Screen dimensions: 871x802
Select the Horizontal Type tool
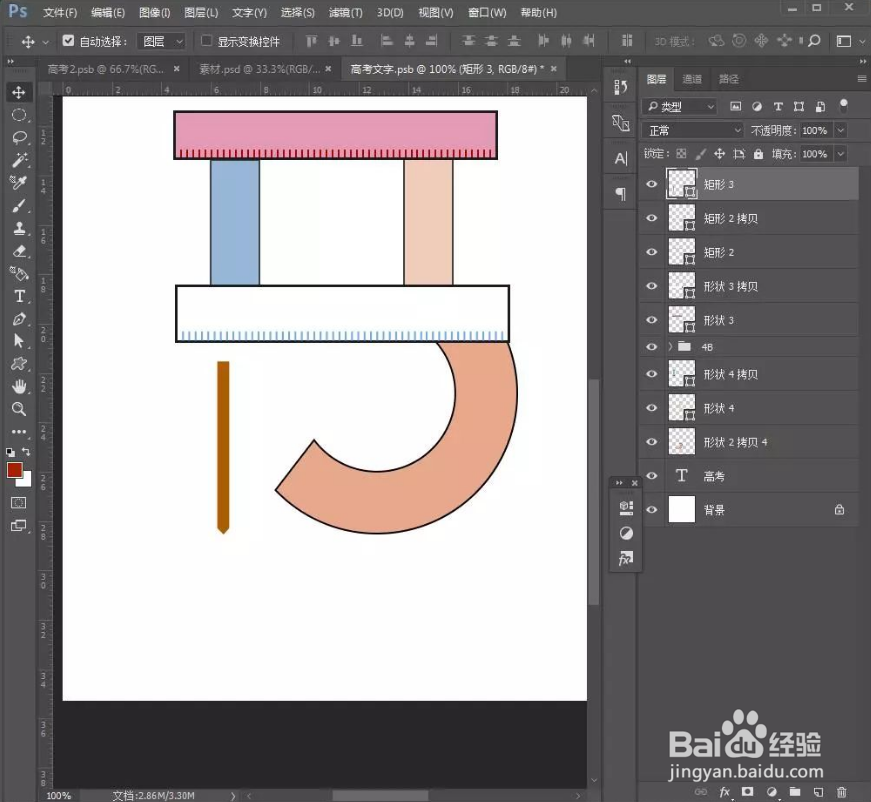click(x=19, y=296)
